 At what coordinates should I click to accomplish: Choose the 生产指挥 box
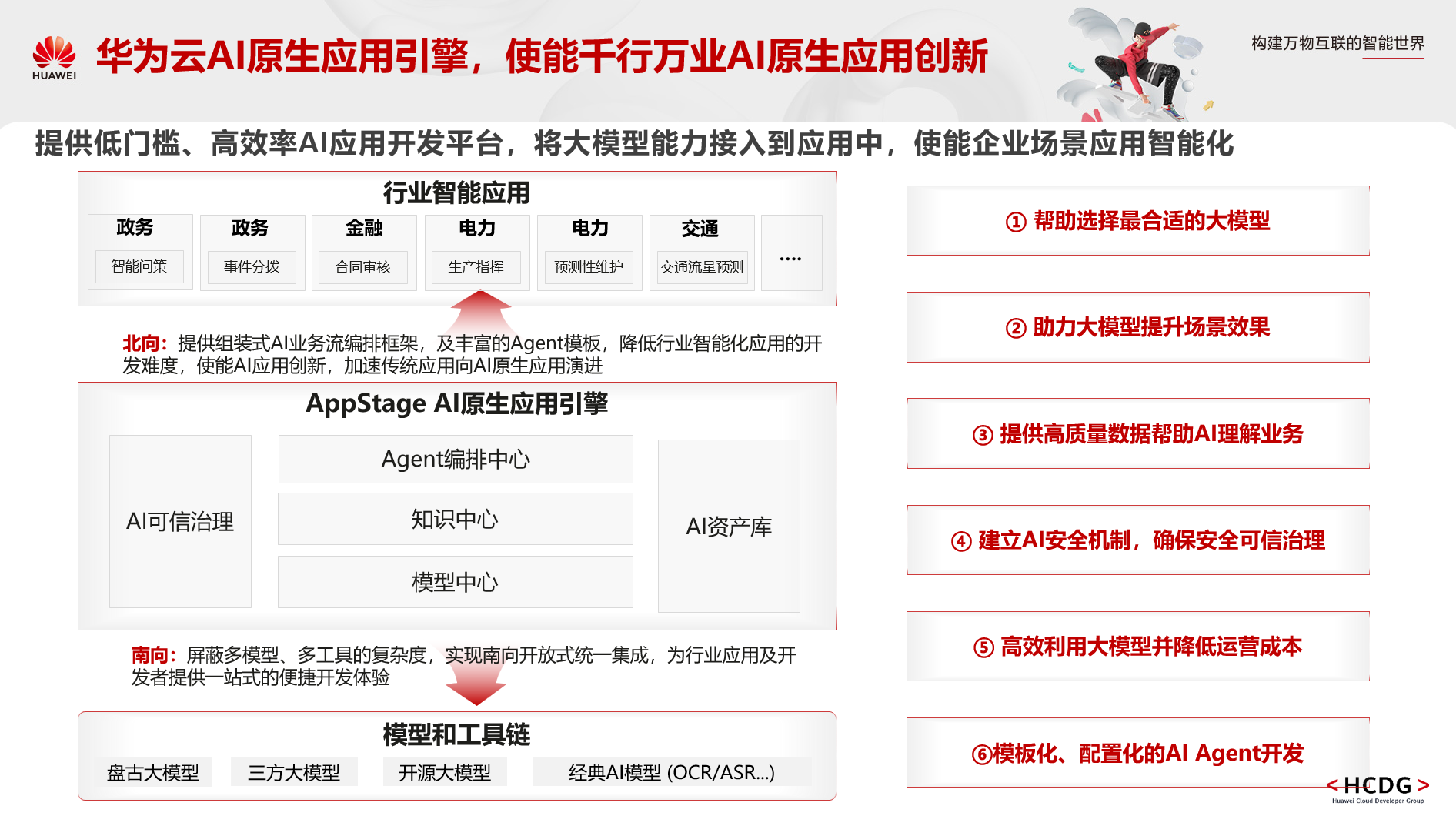click(x=476, y=267)
